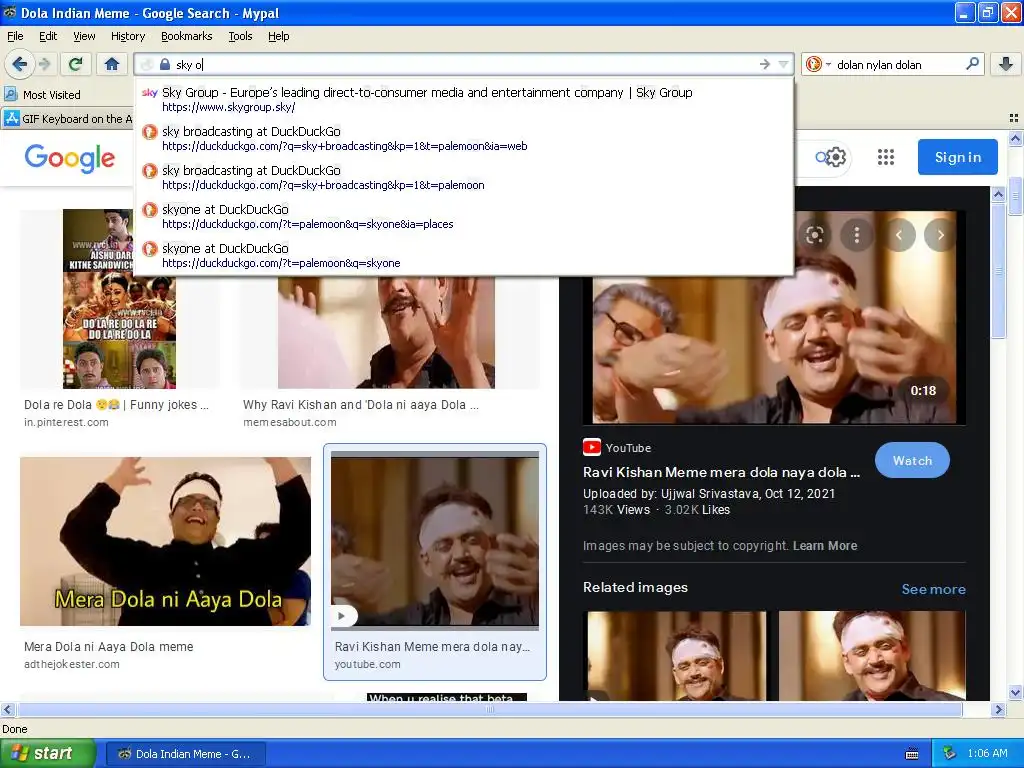Viewport: 1024px width, 768px height.
Task: Open the DuckDuckGo search engine selector
Action: pyautogui.click(x=818, y=64)
